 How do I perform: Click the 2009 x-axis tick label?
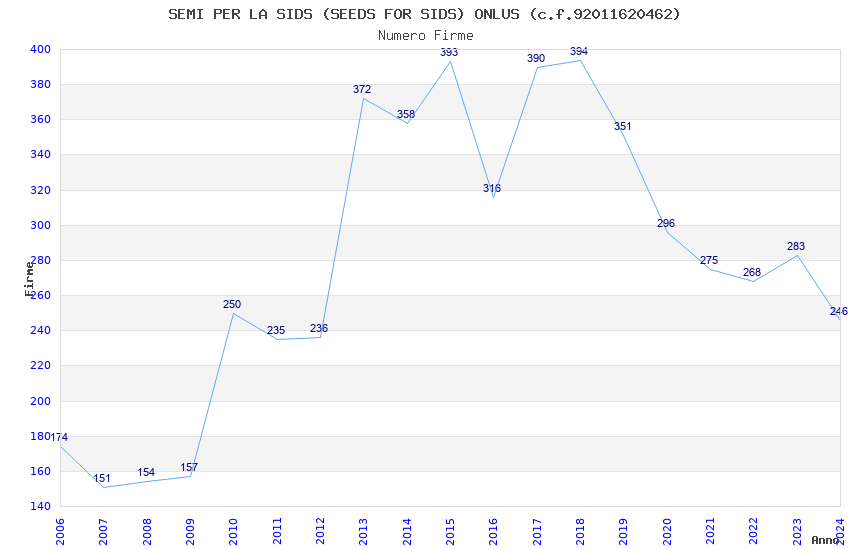coord(190,531)
